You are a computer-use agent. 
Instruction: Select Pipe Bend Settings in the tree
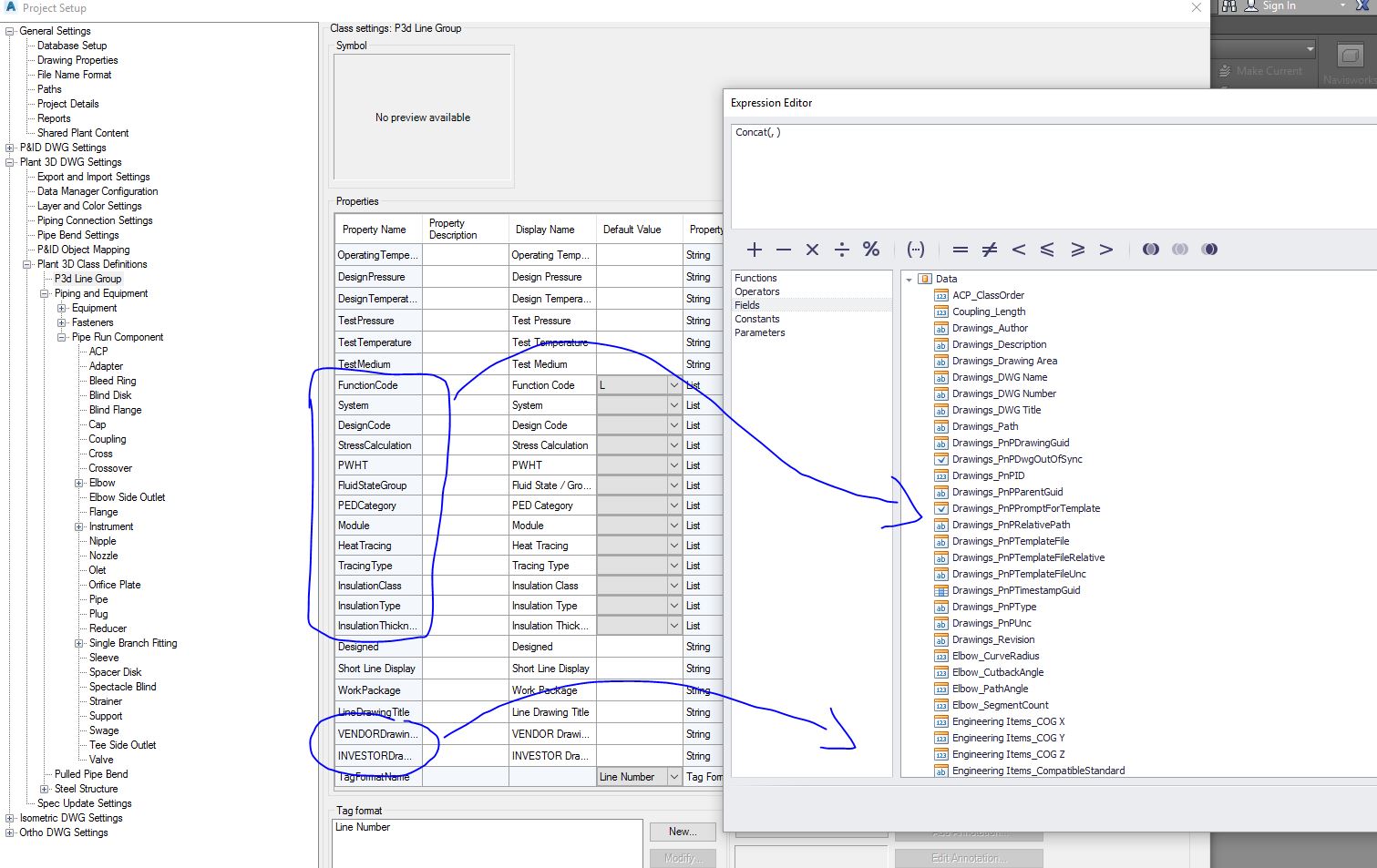[x=77, y=235]
